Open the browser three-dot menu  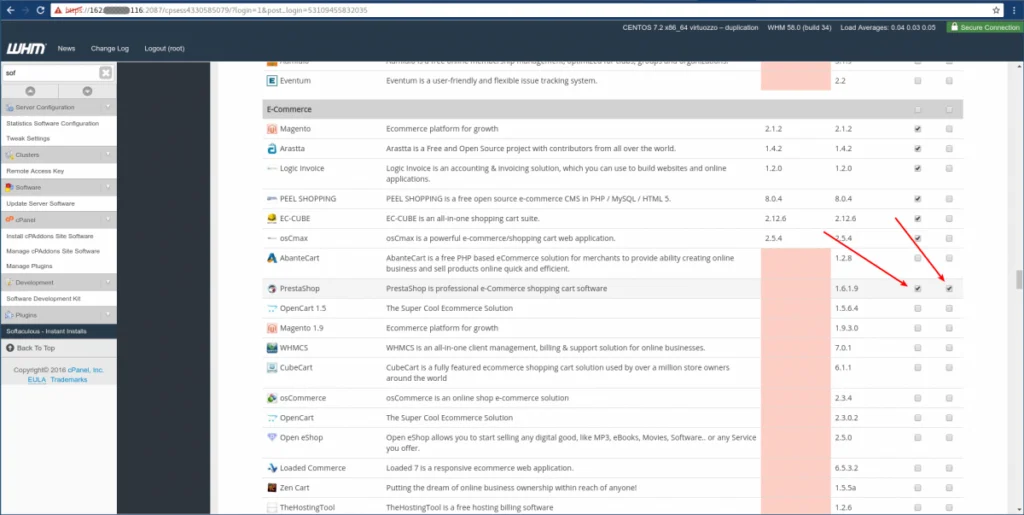coord(1014,10)
